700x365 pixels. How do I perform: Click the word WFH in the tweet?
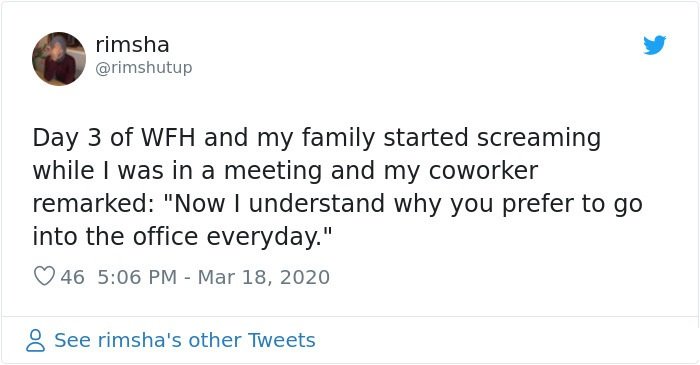(x=168, y=138)
